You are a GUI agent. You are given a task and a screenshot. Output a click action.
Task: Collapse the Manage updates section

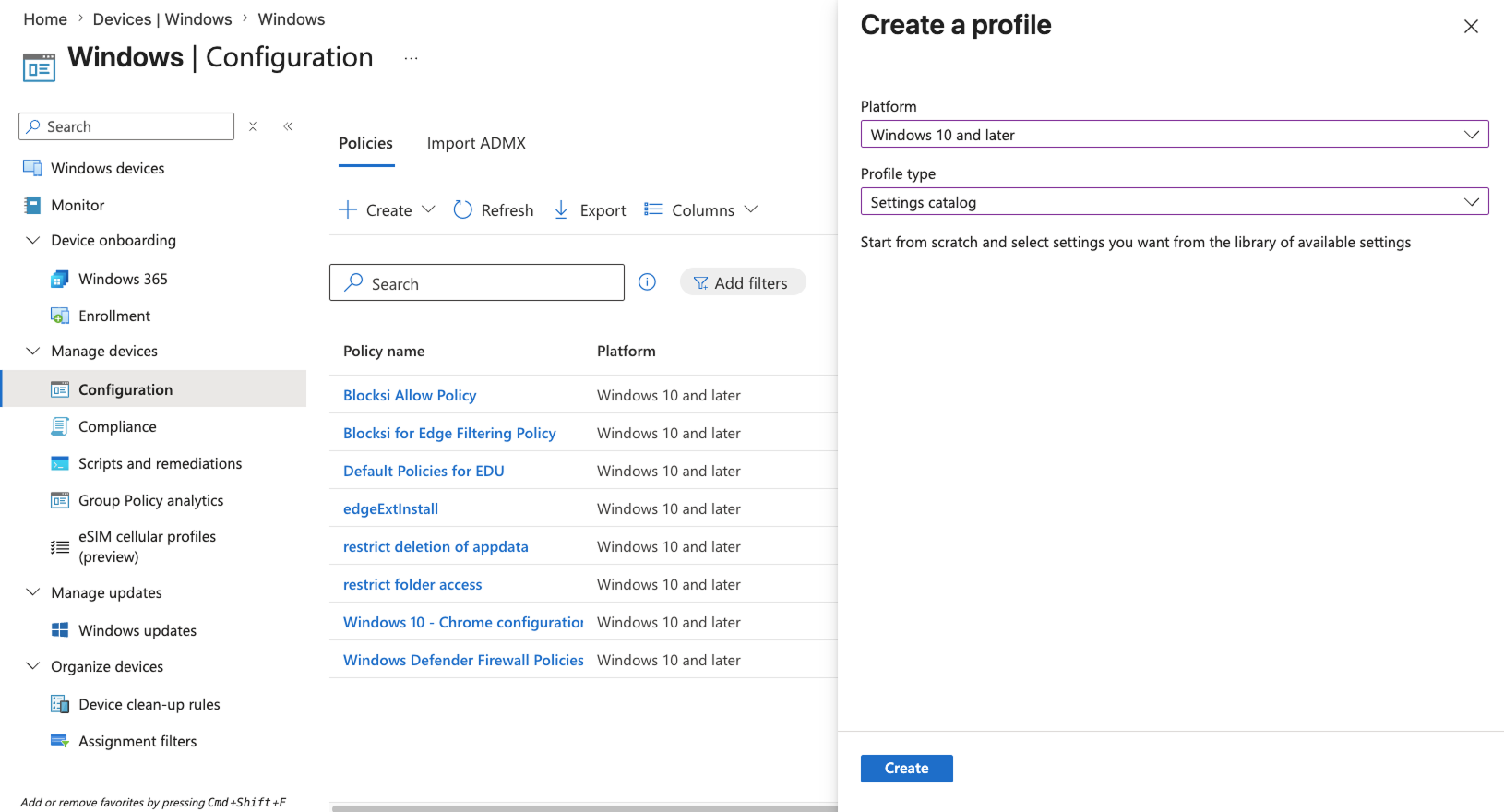point(32,592)
